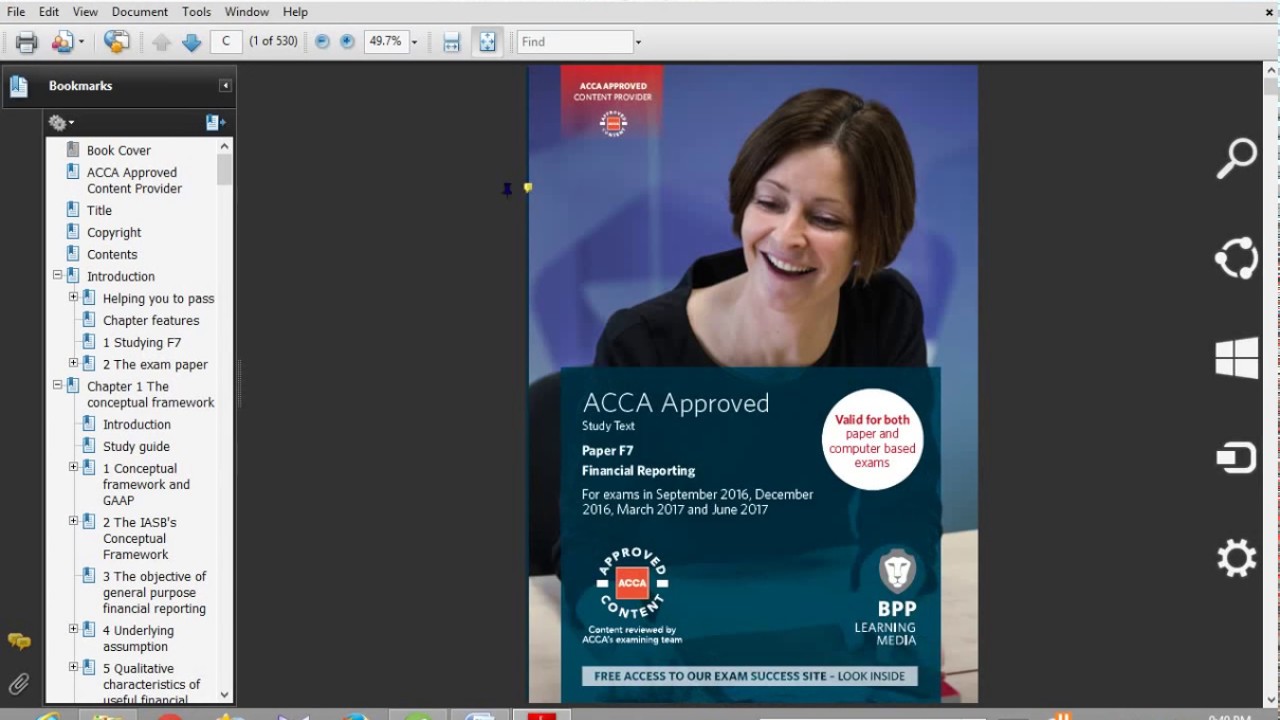This screenshot has width=1280, height=720.
Task: Select 3 The objective of general purpose bookmark
Action: (x=154, y=592)
